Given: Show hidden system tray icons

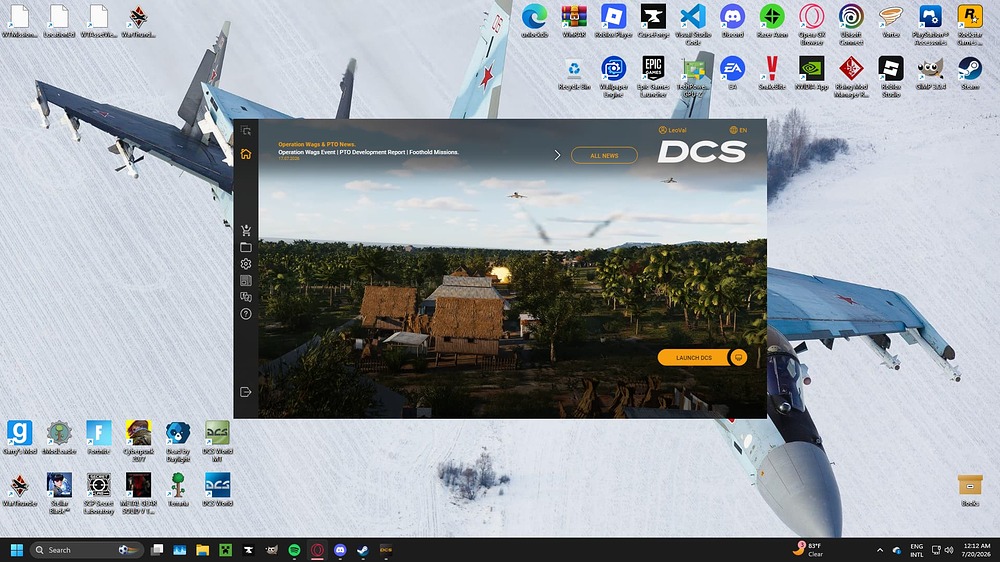Looking at the screenshot, I should 880,550.
